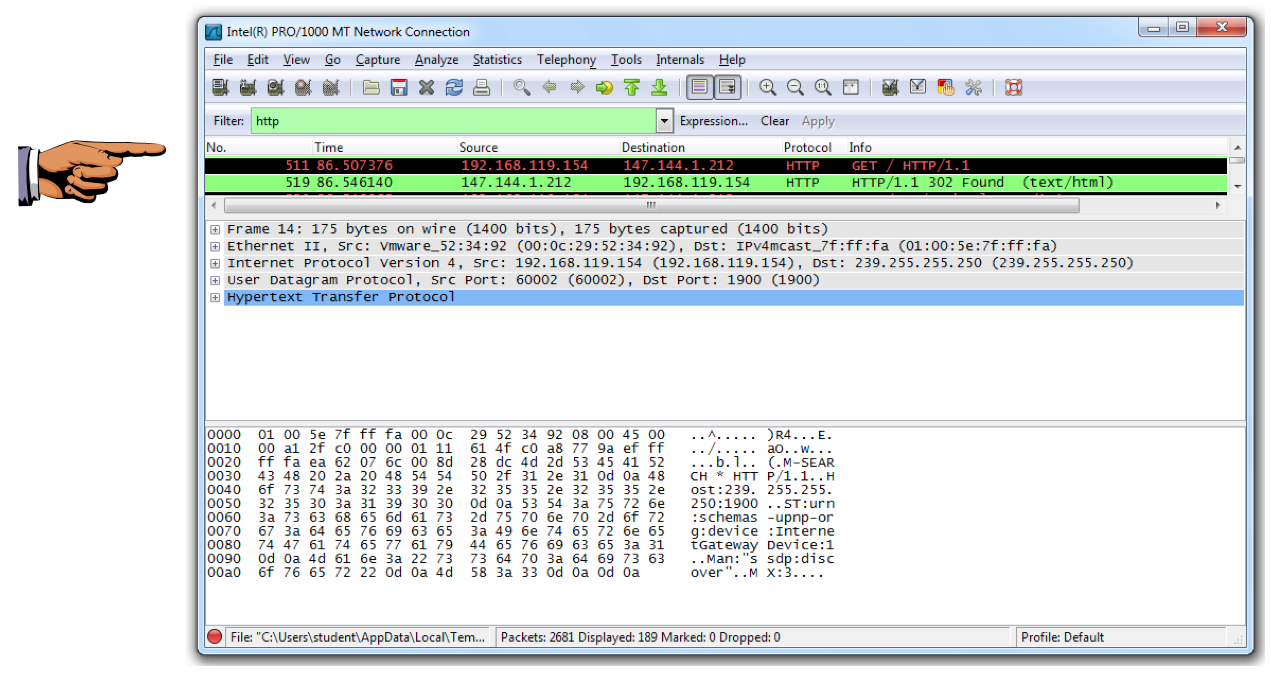The image size is (1271, 673).
Task: Go back in packet history
Action: [x=550, y=88]
